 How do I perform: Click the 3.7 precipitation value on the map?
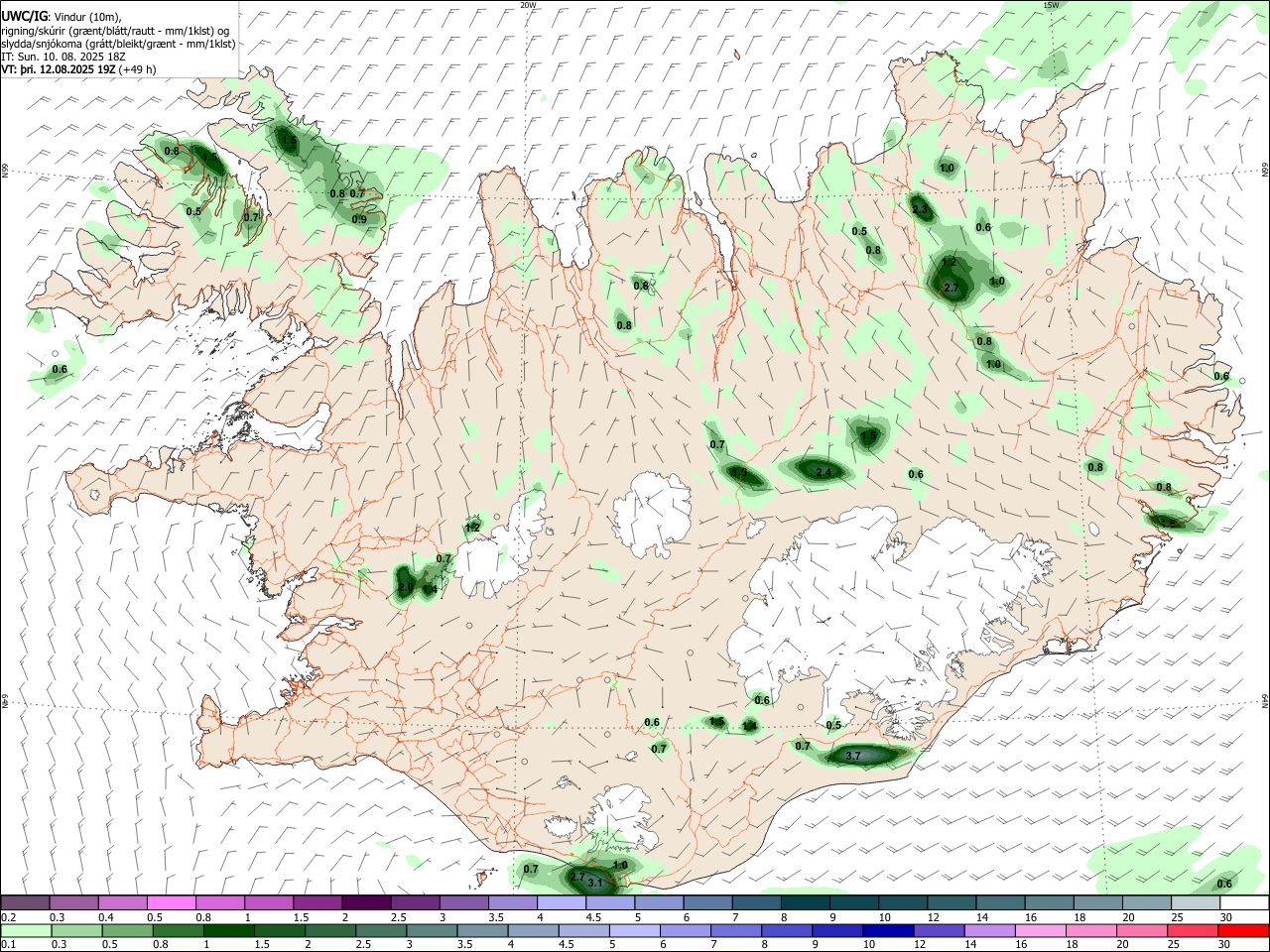(853, 757)
